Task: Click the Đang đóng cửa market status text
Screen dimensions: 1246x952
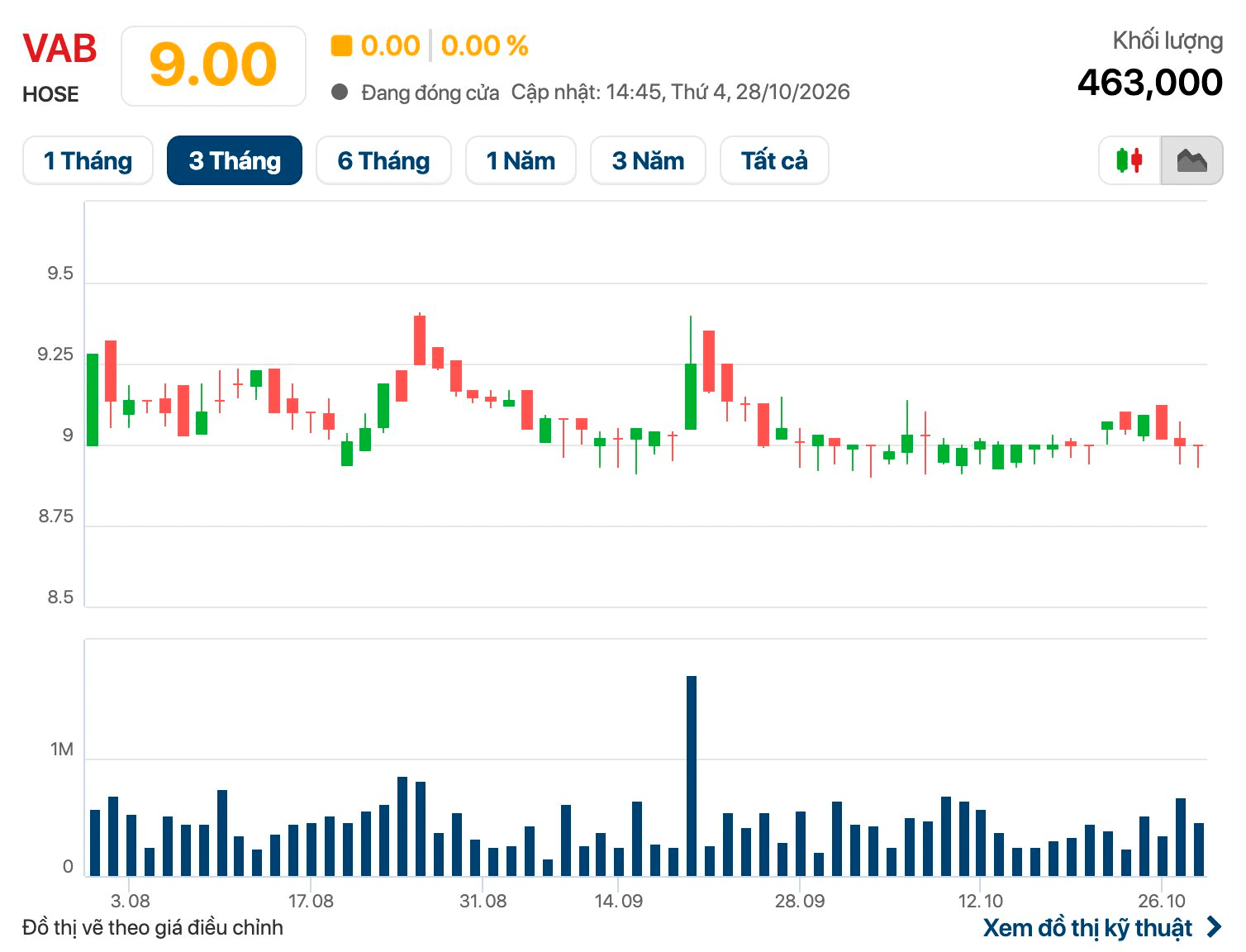Action: 430,93
